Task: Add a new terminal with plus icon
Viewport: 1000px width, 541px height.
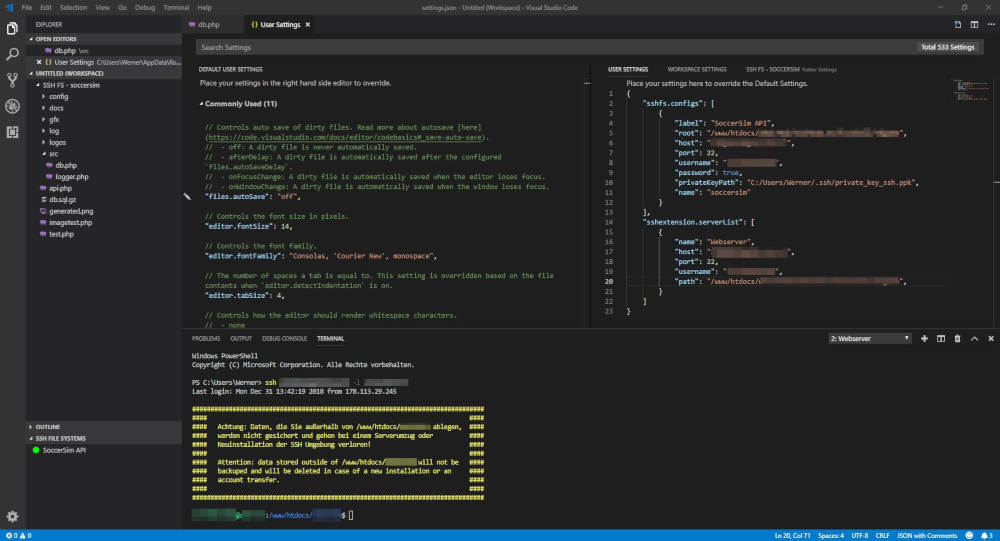Action: (924, 339)
